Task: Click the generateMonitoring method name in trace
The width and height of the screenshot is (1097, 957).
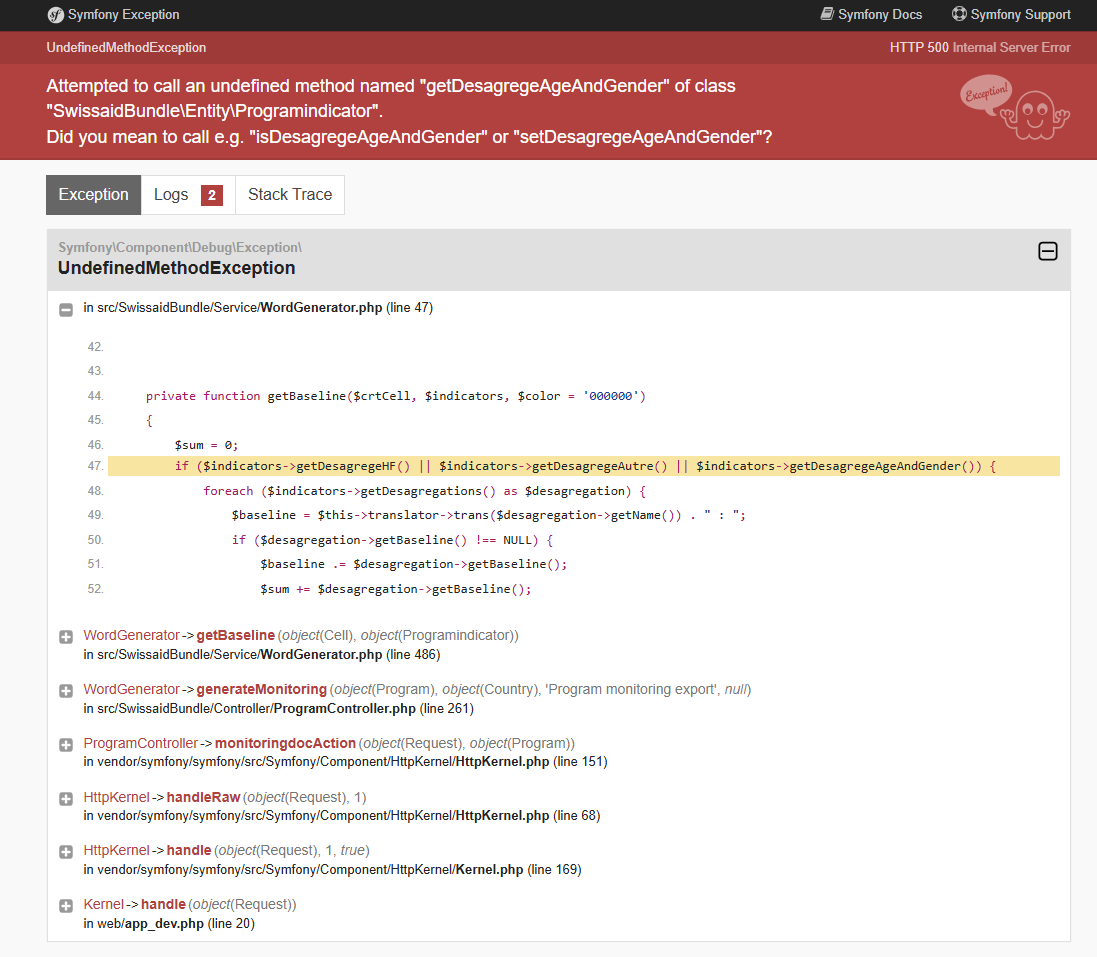Action: (x=261, y=689)
